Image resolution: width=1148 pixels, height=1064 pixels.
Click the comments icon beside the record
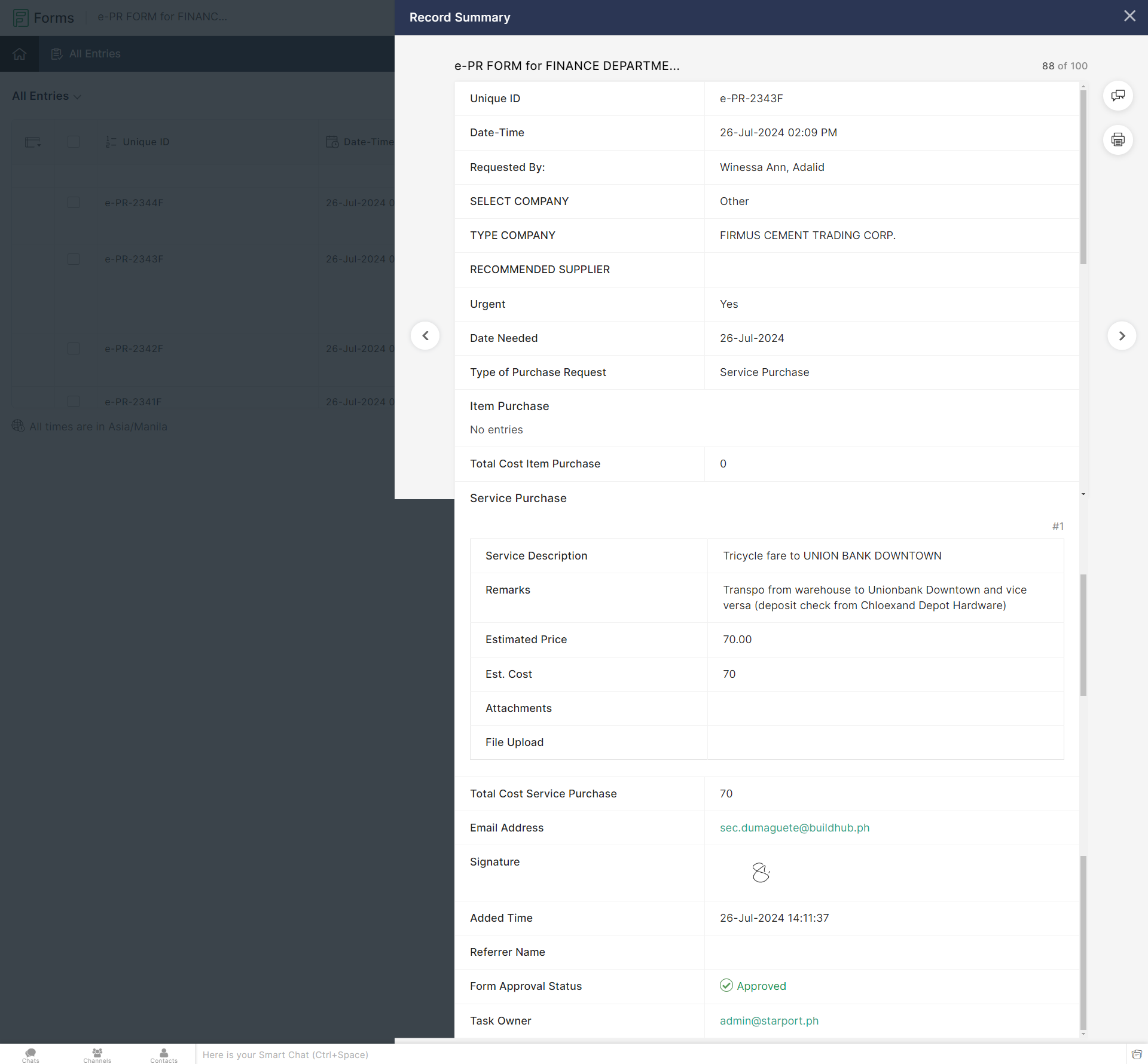coord(1118,96)
